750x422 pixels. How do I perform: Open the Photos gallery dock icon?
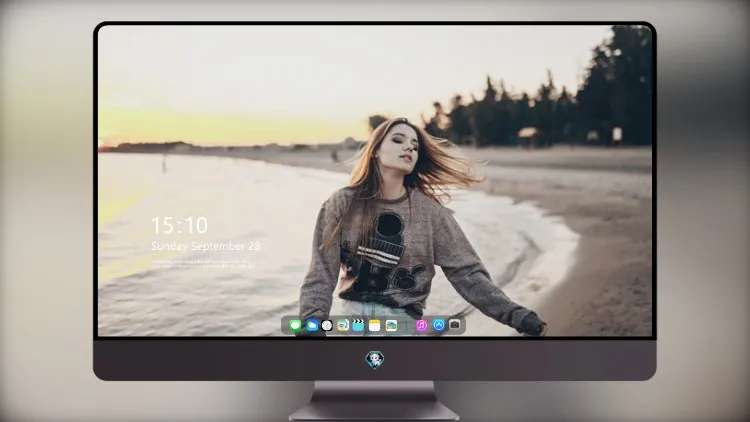tap(391, 326)
